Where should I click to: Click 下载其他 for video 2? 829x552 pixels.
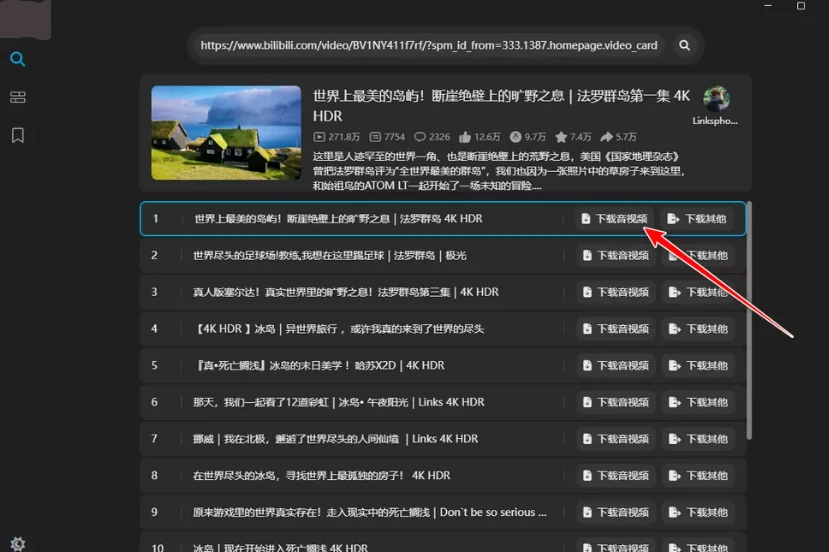698,256
